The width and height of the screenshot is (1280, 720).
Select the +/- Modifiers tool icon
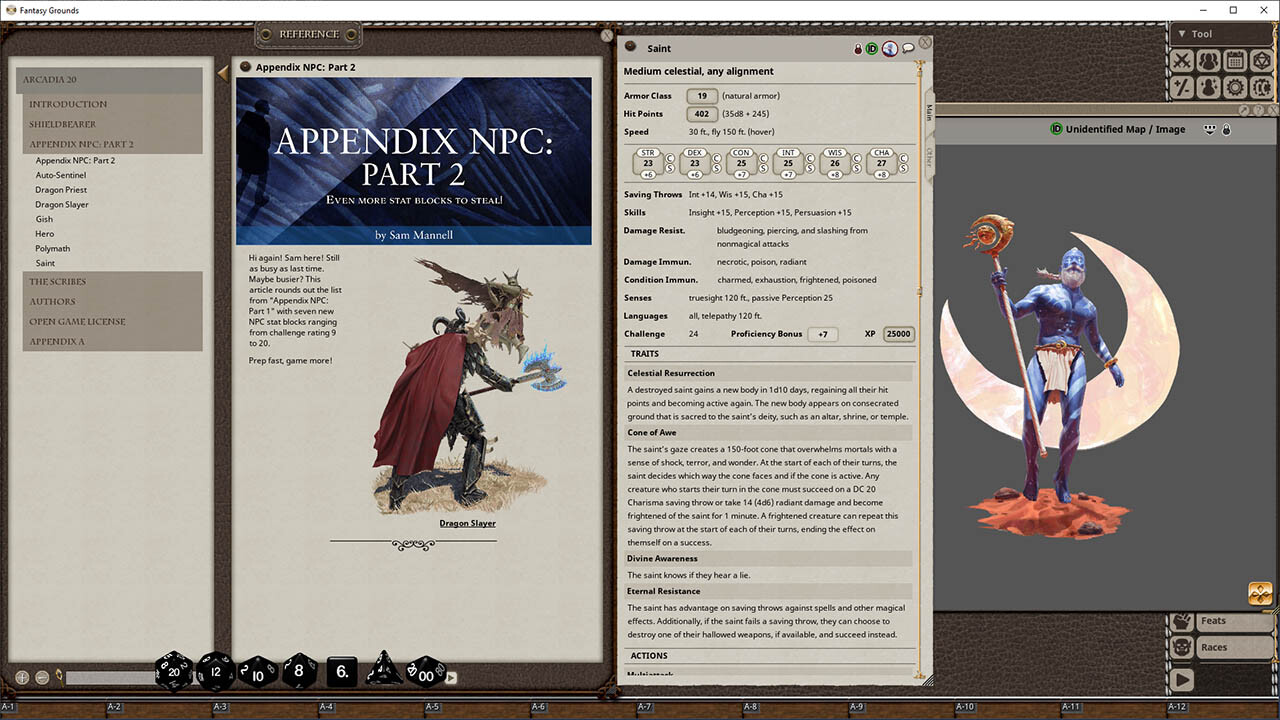point(1184,87)
